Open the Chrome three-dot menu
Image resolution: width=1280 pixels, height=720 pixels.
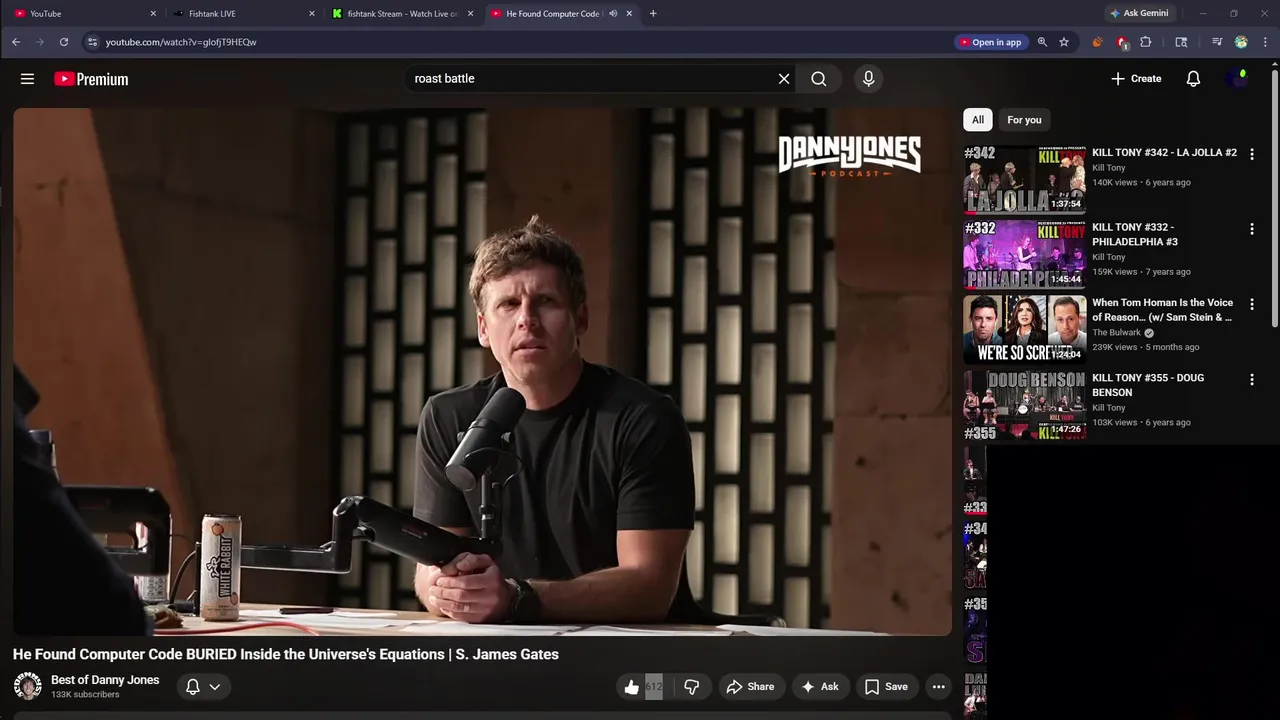click(x=1265, y=42)
